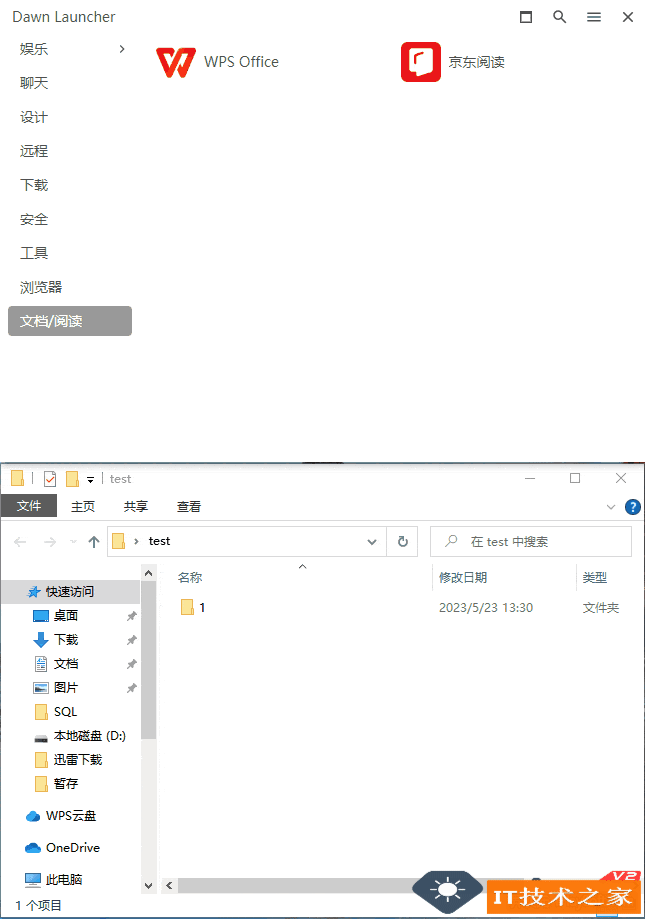645x919 pixels.
Task: Go back in Explorer navigation
Action: tap(20, 542)
